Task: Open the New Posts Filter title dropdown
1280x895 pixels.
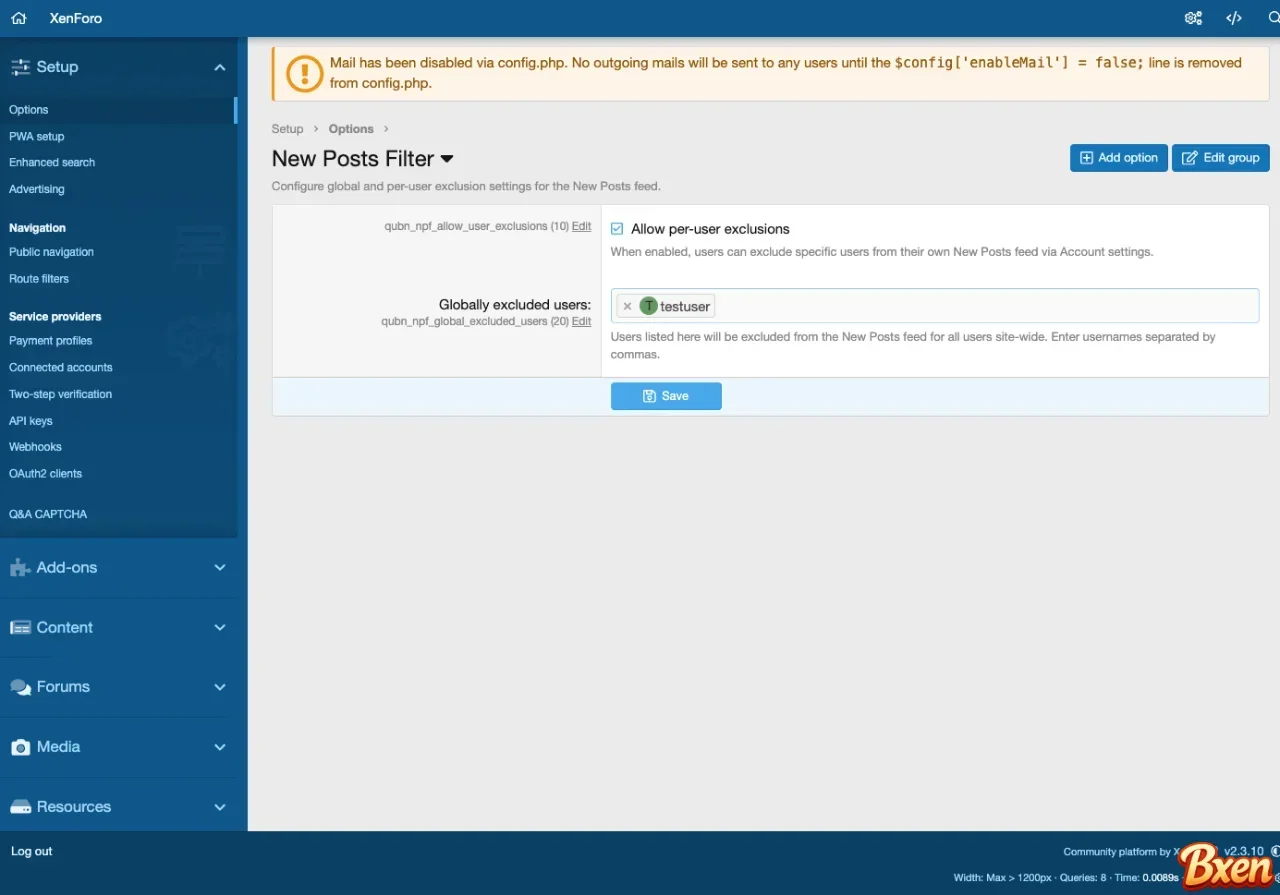Action: point(447,159)
